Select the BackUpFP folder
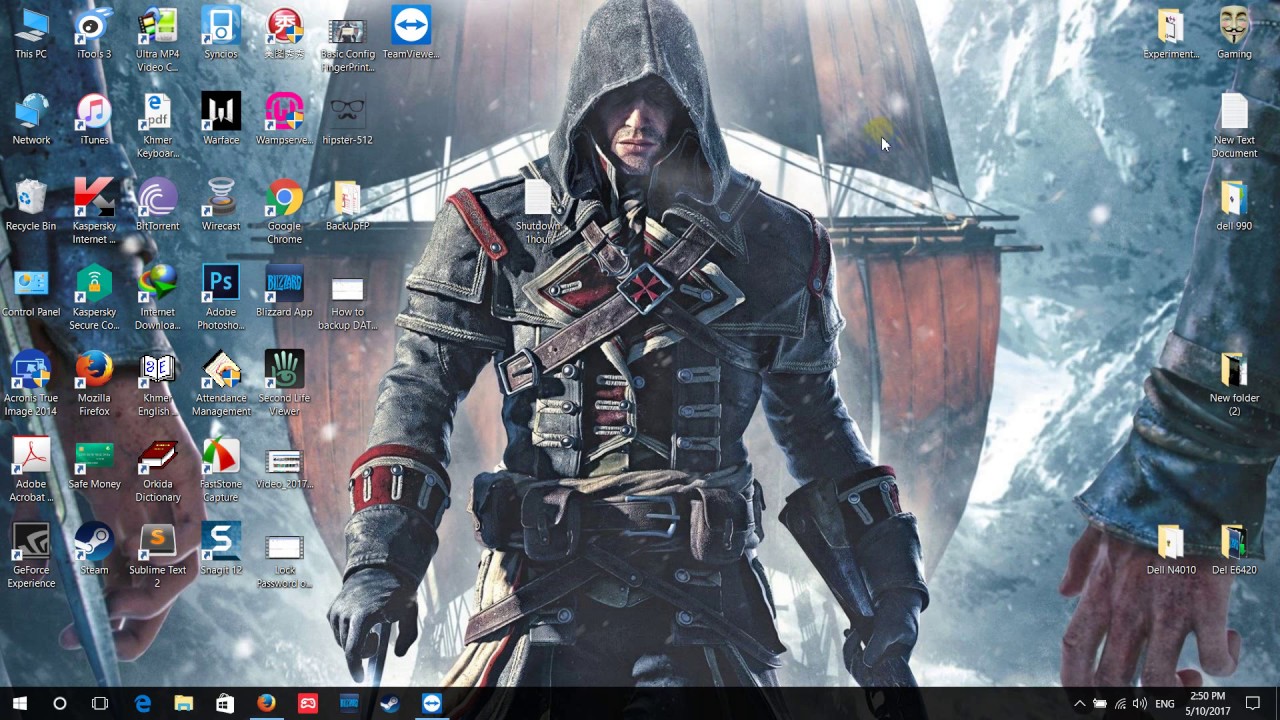The height and width of the screenshot is (720, 1280). [347, 205]
